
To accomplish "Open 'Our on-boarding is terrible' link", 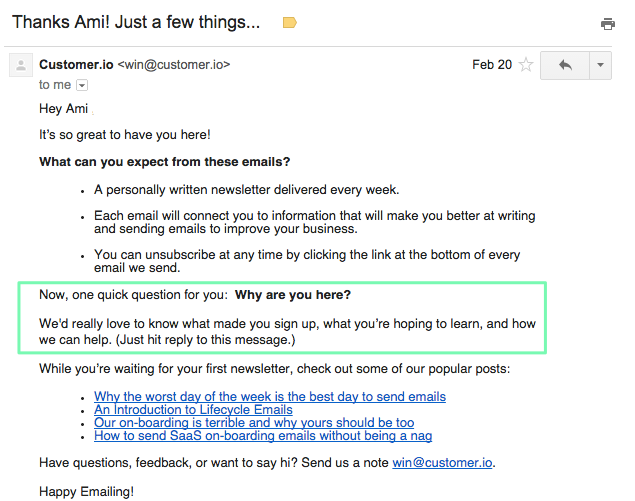I will point(254,422).
